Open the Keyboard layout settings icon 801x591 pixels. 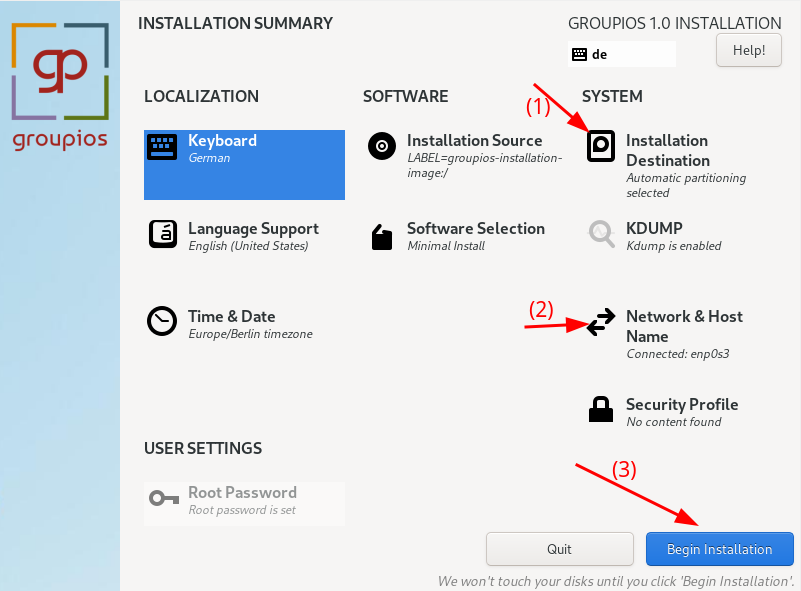162,146
